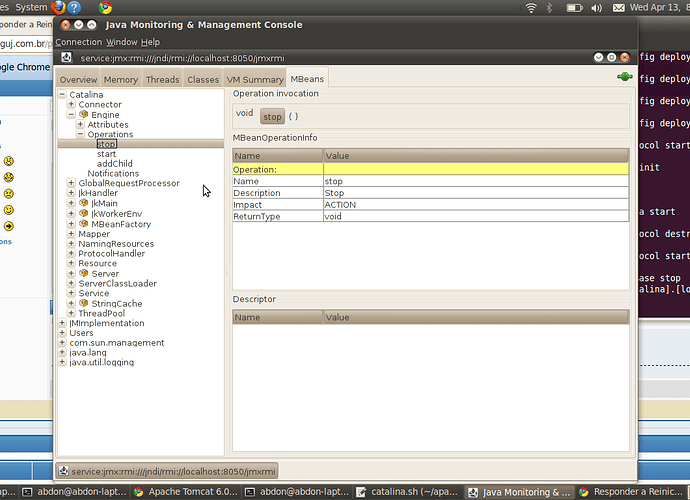Select the stop operation tree row
This screenshot has width=690, height=500.
tap(141, 143)
